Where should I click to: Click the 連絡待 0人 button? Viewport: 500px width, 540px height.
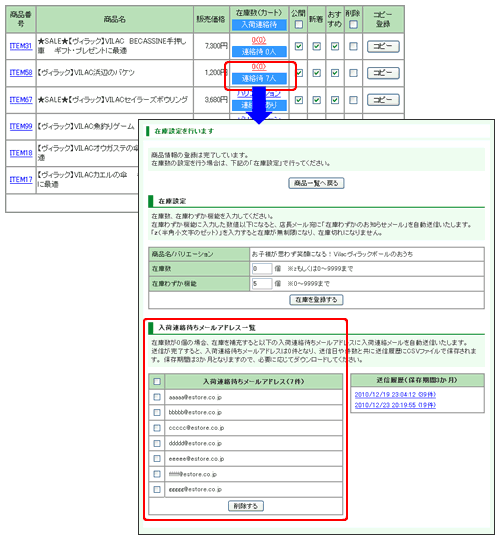pos(259,52)
